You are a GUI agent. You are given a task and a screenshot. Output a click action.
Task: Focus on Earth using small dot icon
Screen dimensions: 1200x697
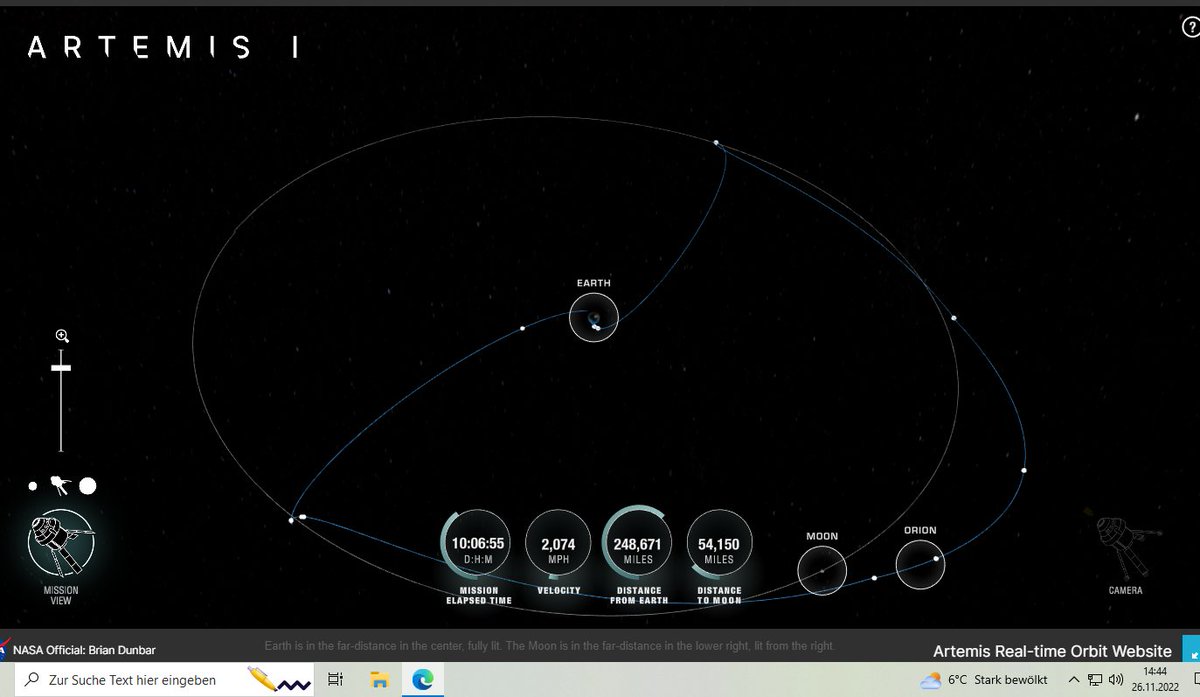point(33,486)
